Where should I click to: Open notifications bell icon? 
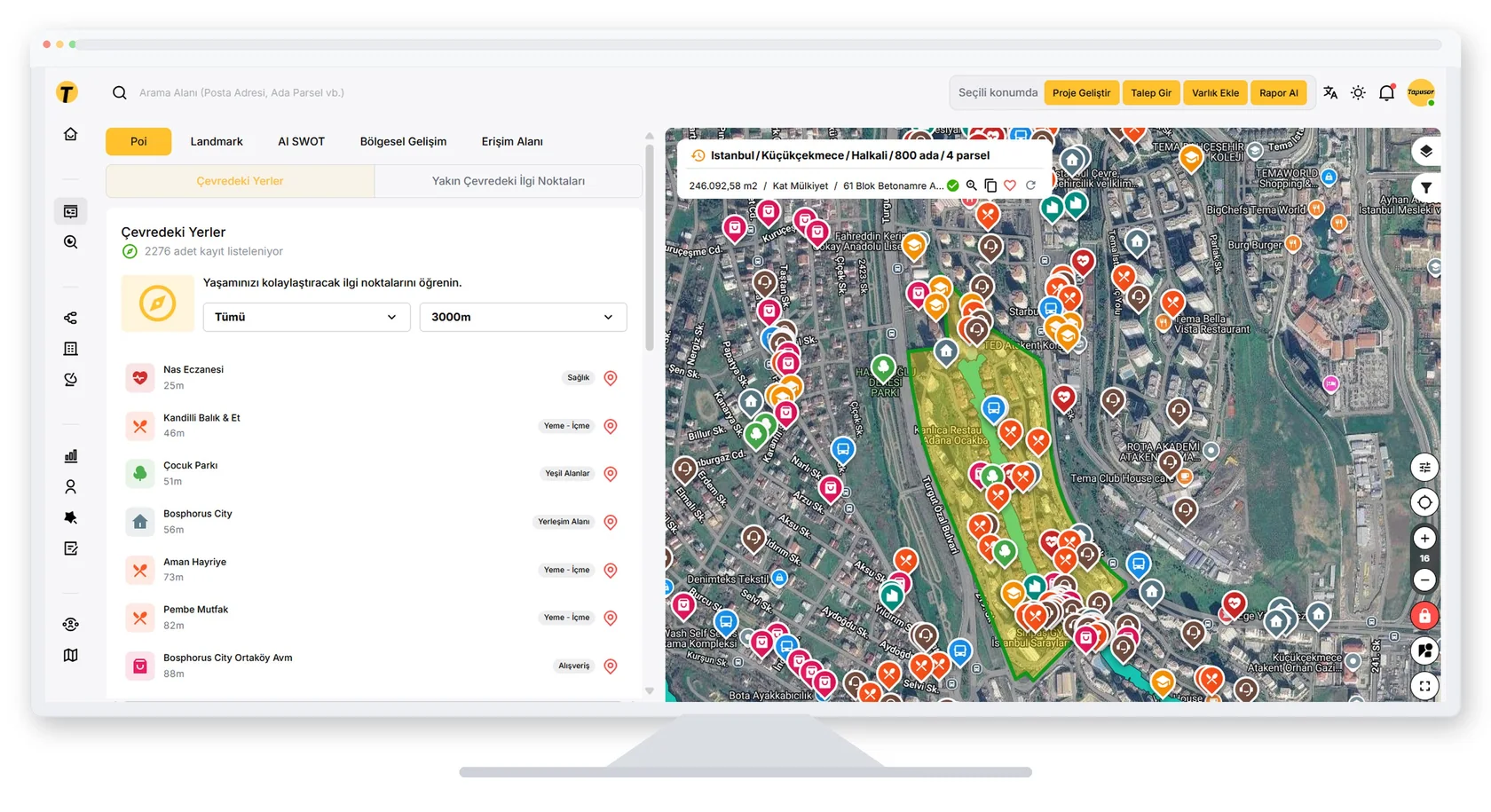point(1386,92)
